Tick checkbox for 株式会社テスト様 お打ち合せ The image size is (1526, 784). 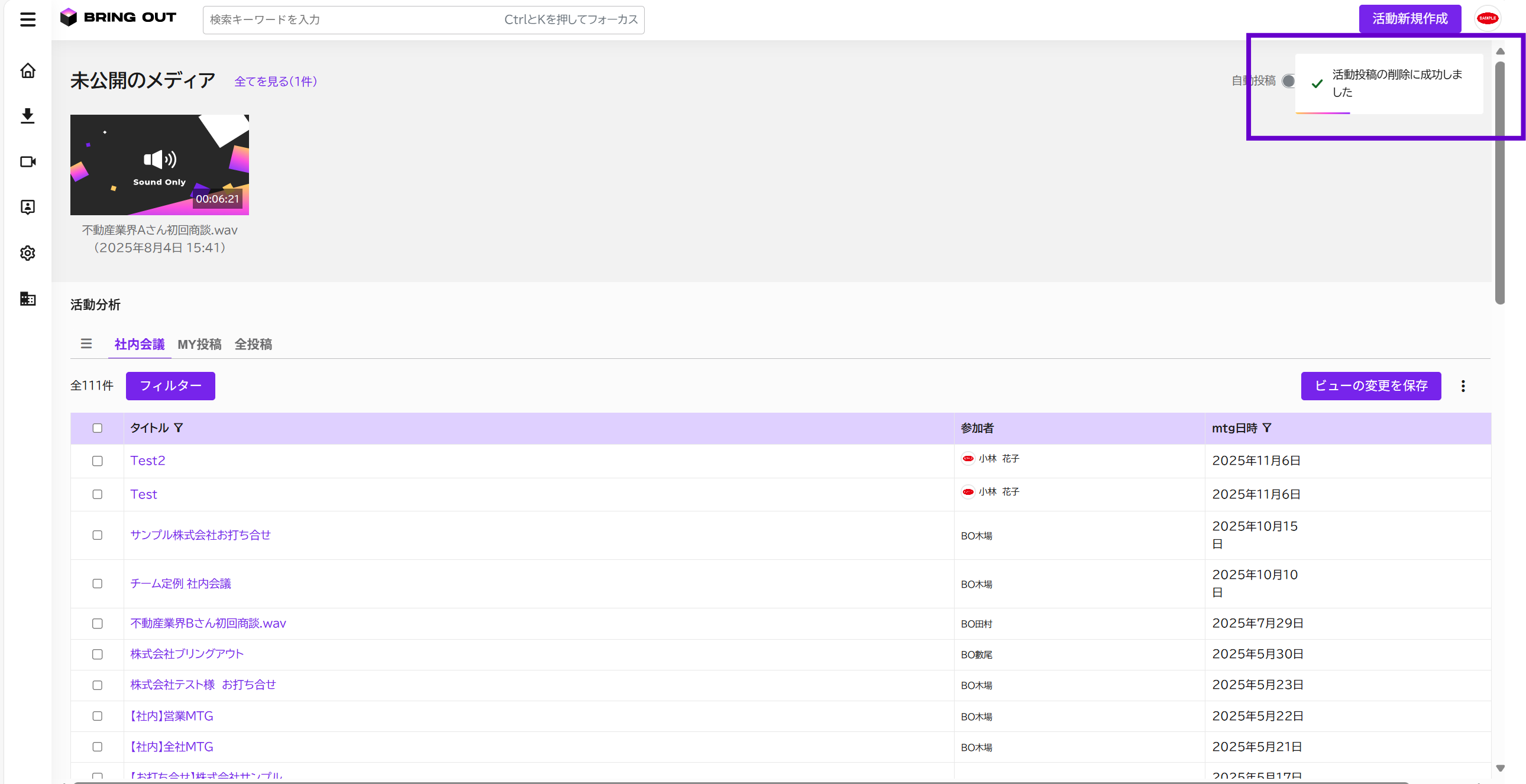(97, 685)
